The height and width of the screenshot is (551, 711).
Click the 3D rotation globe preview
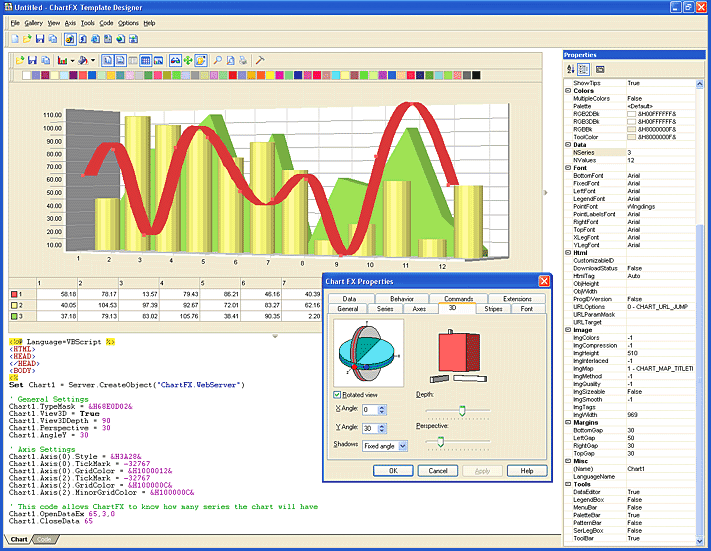pyautogui.click(x=368, y=352)
